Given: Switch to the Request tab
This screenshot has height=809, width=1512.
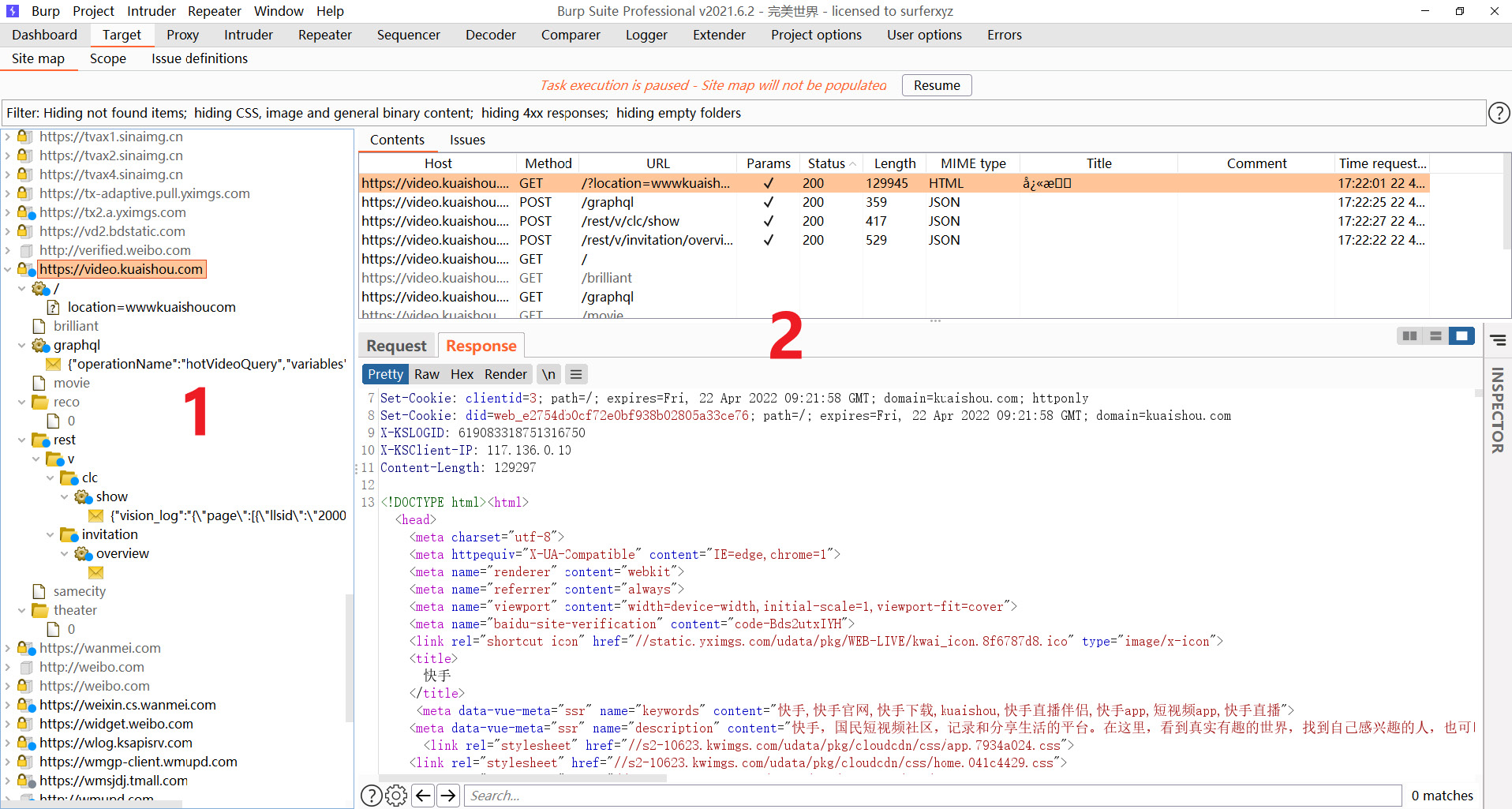Looking at the screenshot, I should tap(396, 346).
